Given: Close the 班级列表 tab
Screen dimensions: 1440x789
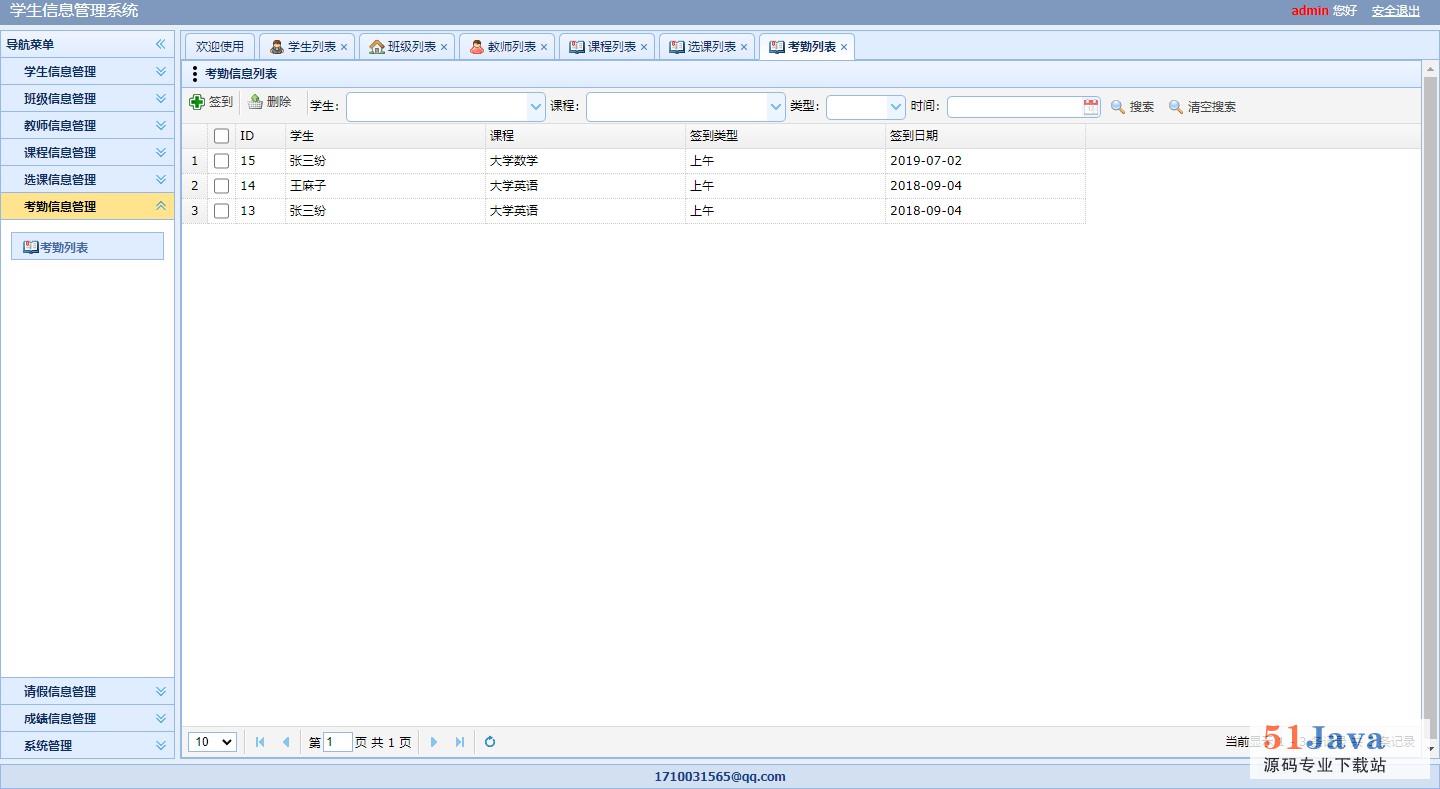Looking at the screenshot, I should (x=444, y=47).
